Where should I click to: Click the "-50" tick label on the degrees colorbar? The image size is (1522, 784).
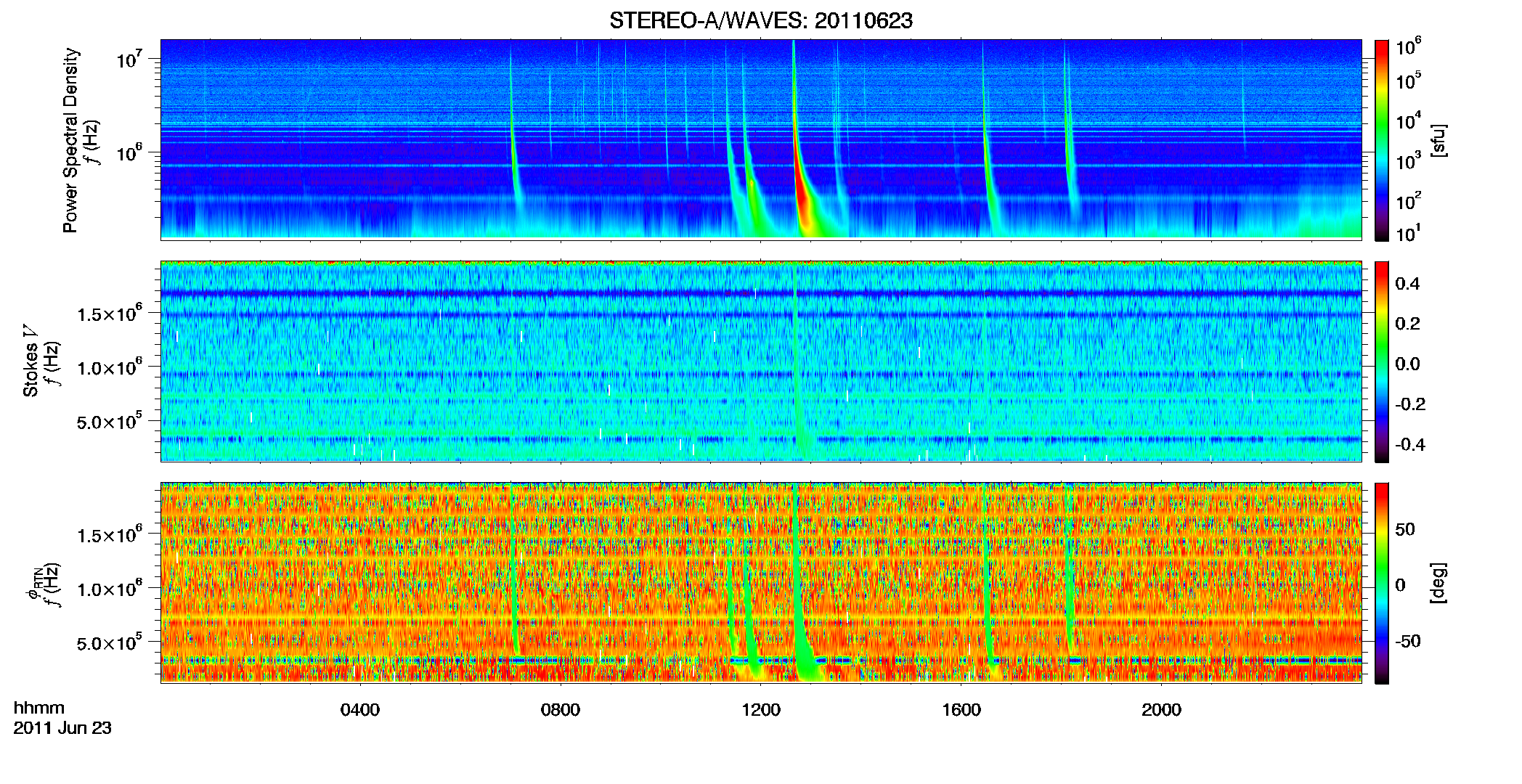click(x=1408, y=642)
